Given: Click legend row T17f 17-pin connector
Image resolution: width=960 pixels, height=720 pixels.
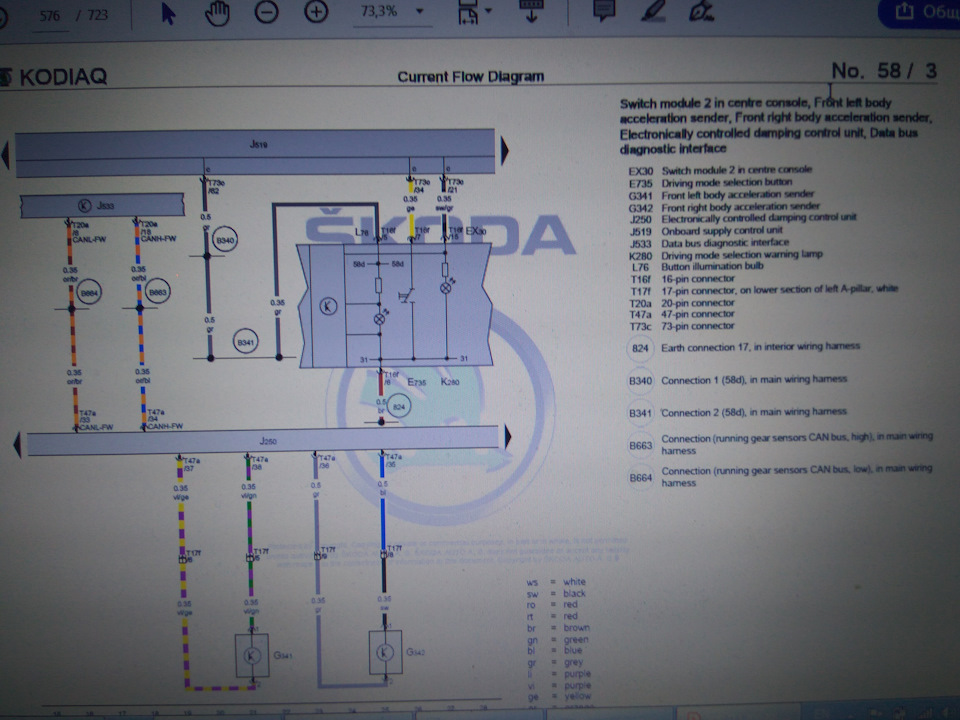Looking at the screenshot, I should [763, 290].
